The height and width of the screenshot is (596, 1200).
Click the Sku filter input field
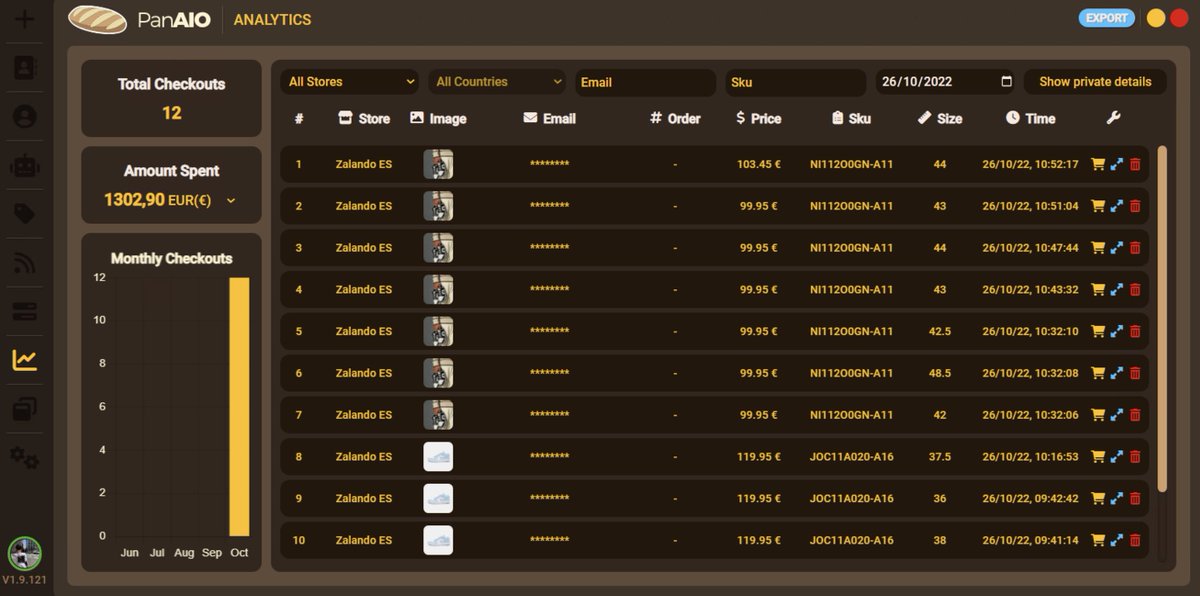tap(796, 82)
